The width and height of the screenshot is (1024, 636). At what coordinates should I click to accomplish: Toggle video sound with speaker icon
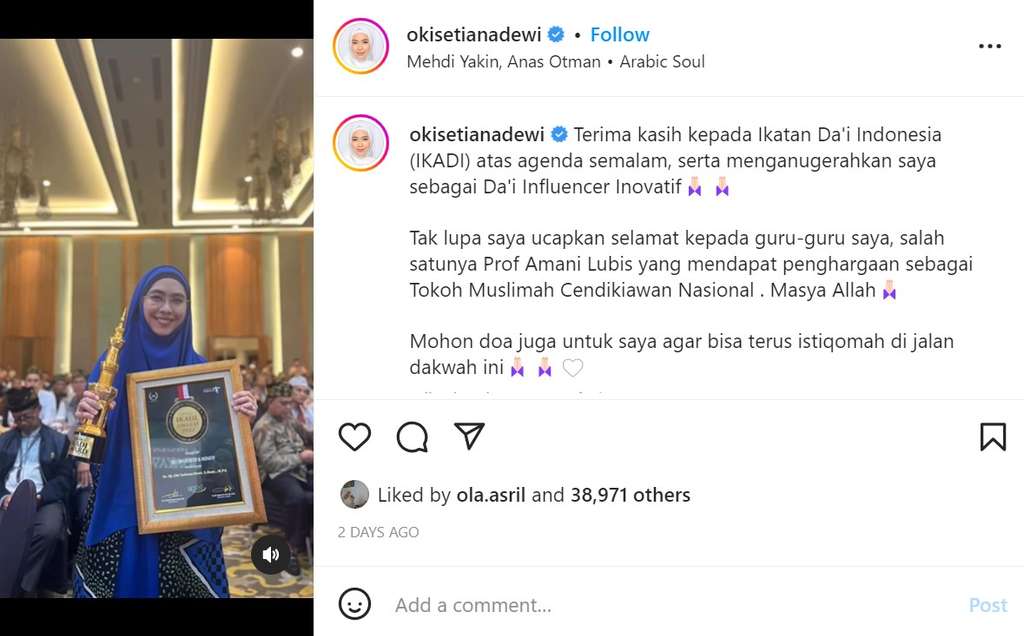coord(270,554)
